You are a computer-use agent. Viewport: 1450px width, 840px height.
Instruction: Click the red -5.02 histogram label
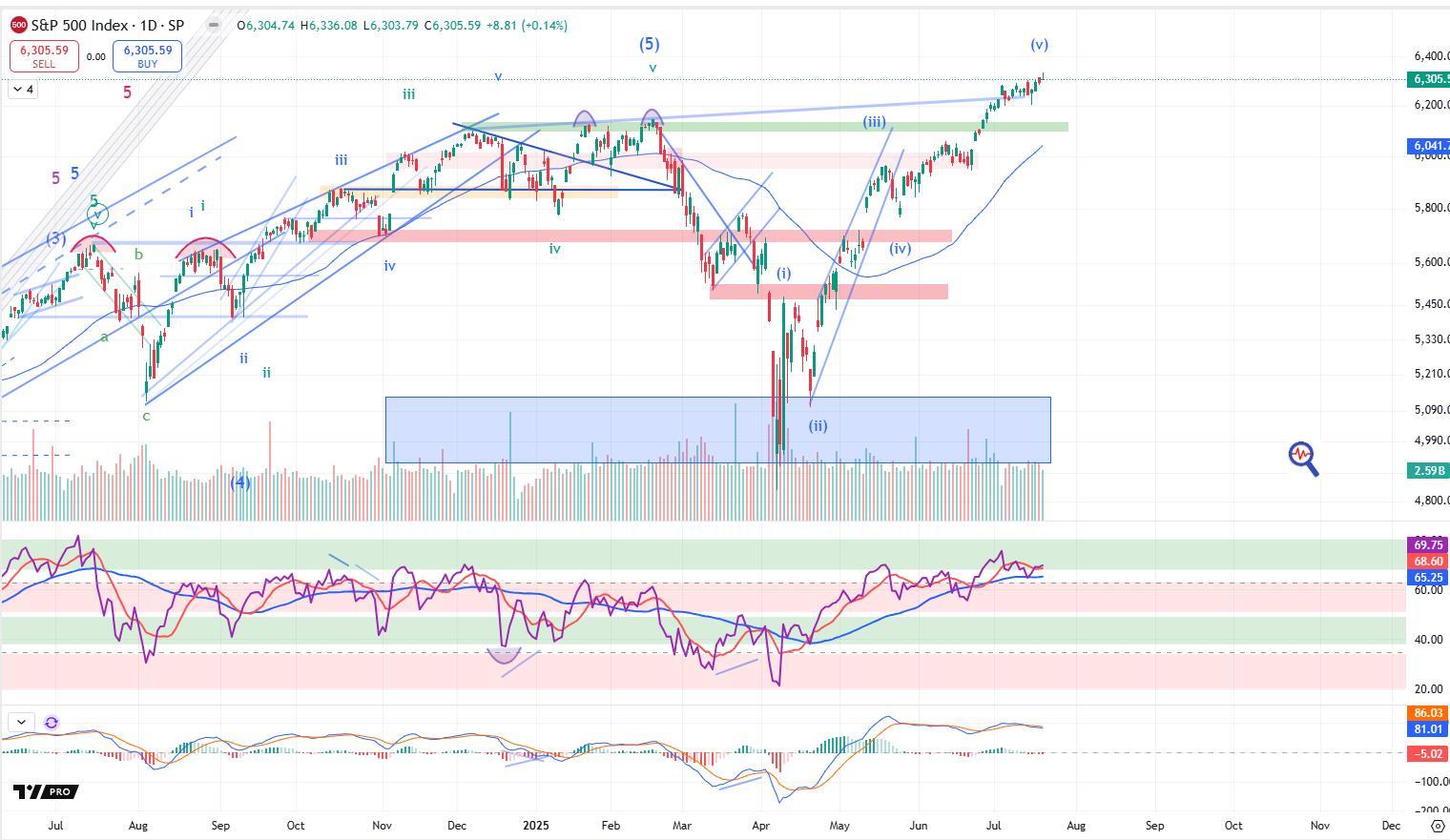(1428, 754)
